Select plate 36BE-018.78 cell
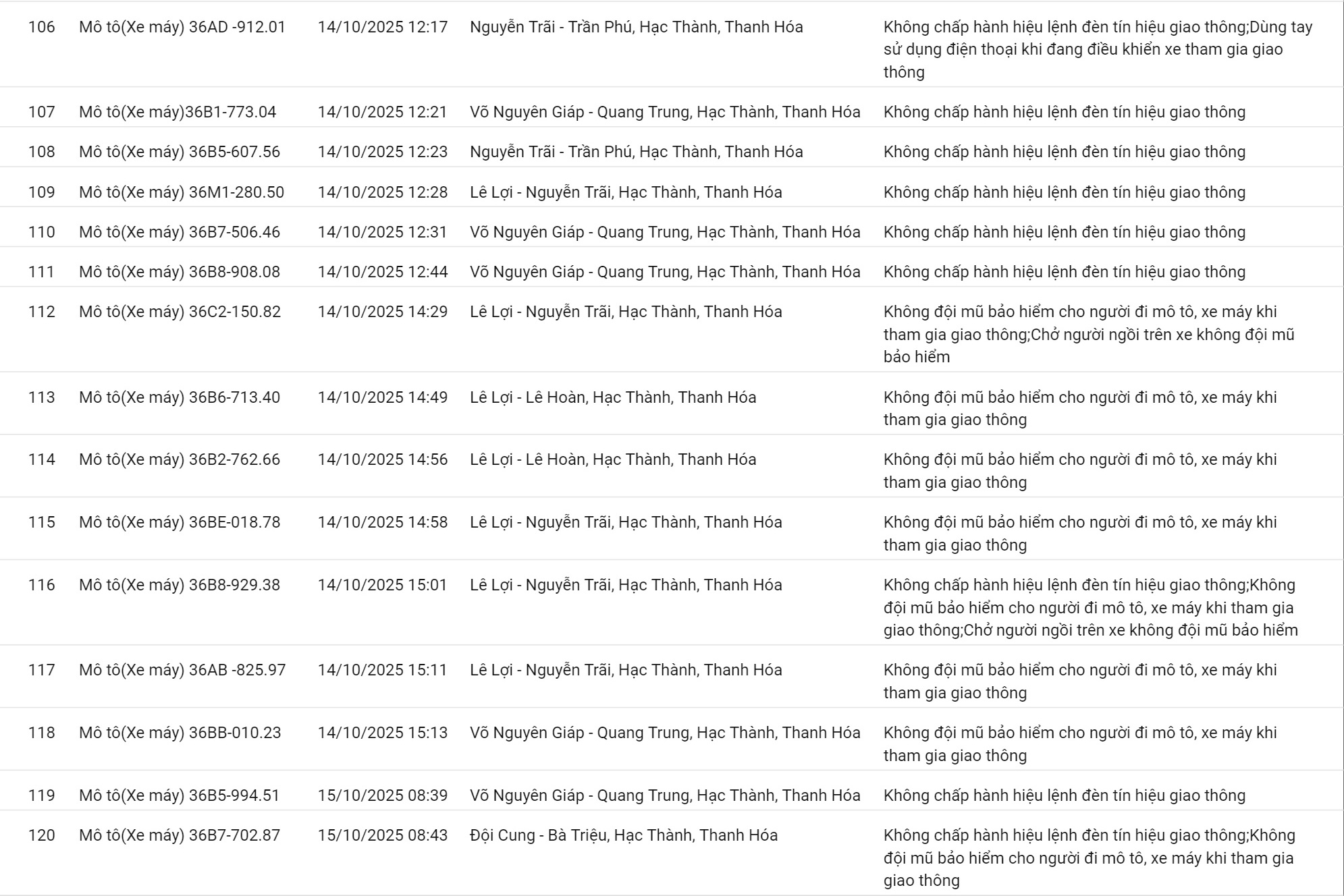This screenshot has height=896, width=1344. click(x=180, y=522)
